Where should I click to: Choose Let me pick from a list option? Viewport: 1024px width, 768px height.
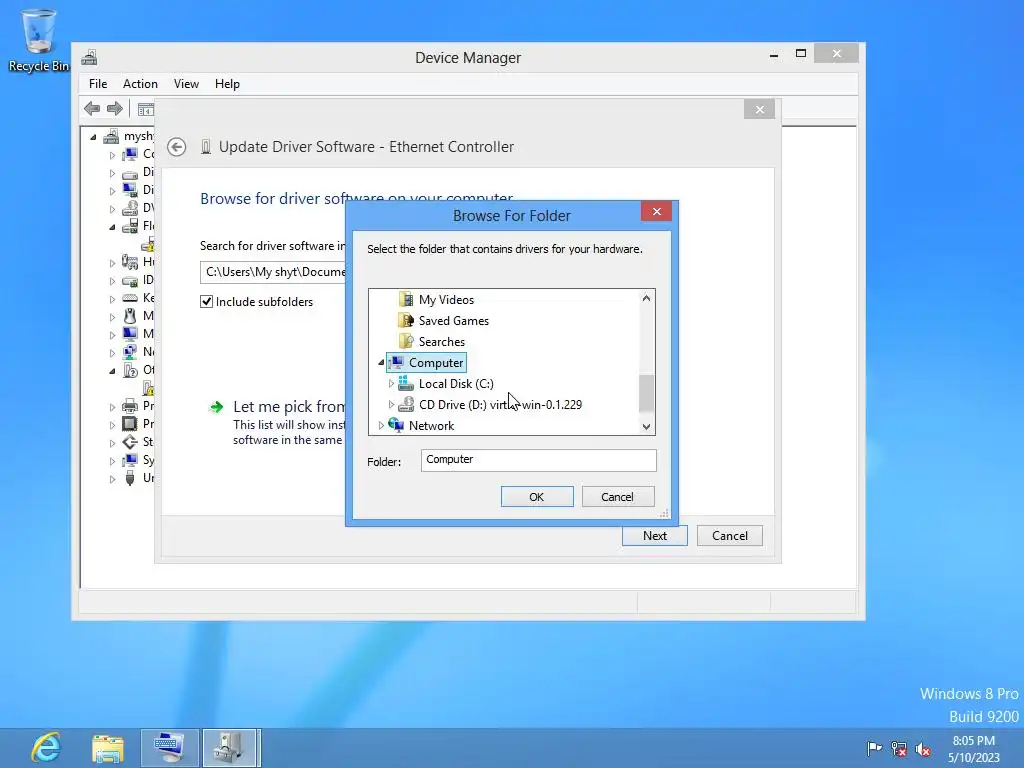[x=289, y=407]
